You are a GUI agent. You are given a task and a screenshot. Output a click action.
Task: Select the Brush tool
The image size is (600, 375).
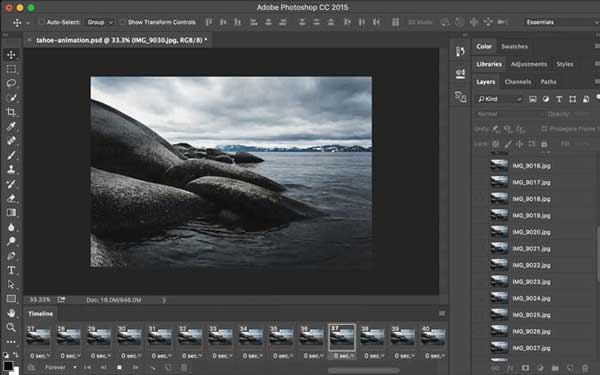pos(11,155)
